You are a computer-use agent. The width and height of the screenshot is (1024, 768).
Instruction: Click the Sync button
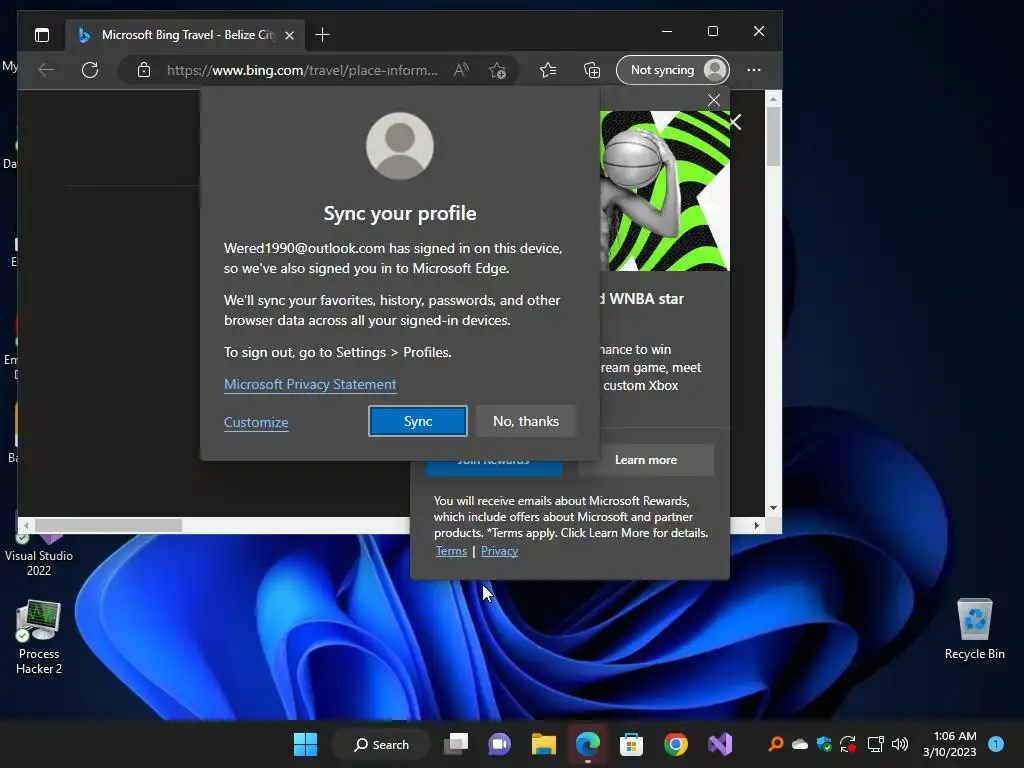pyautogui.click(x=418, y=421)
